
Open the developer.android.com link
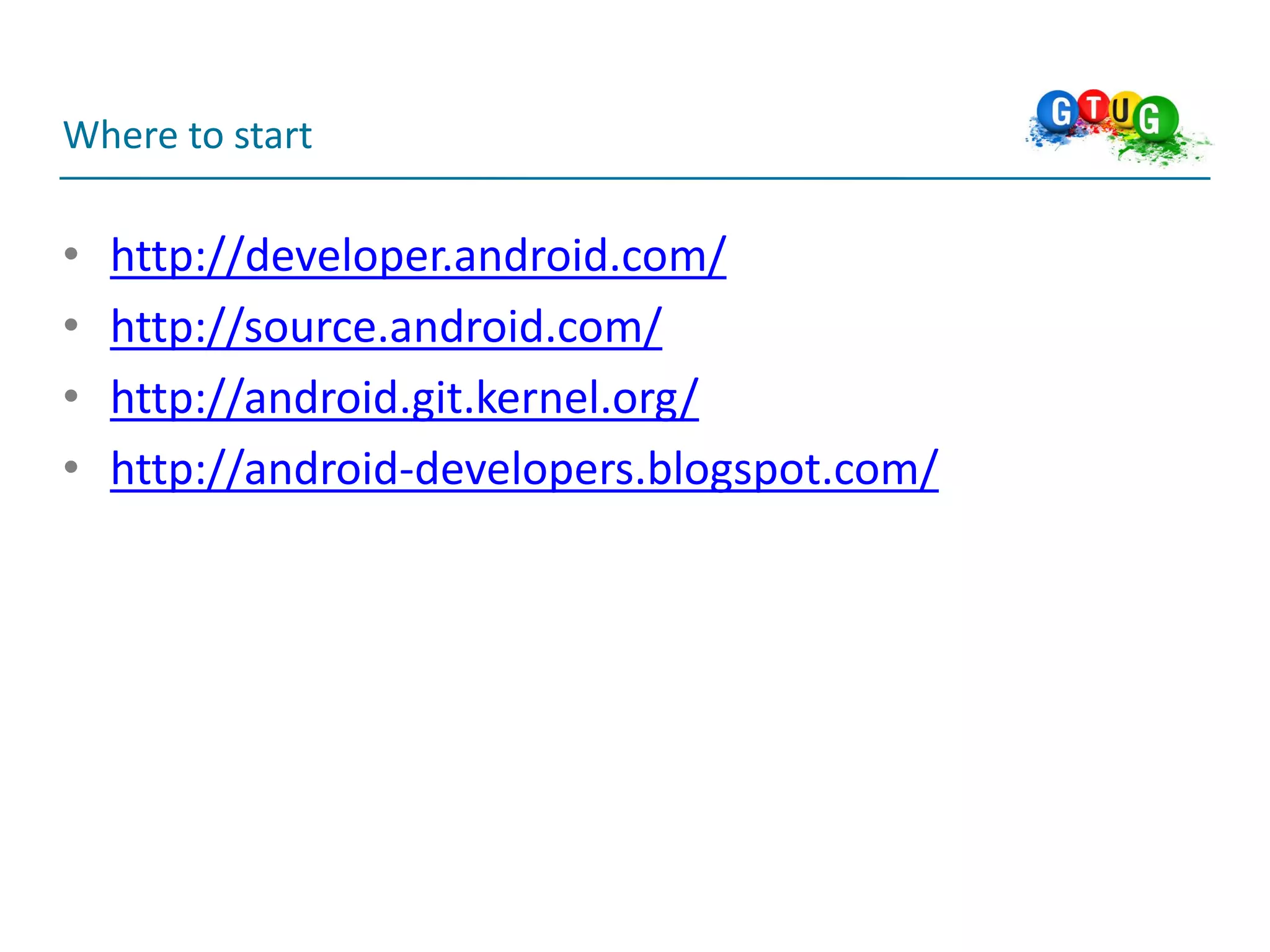coord(419,255)
